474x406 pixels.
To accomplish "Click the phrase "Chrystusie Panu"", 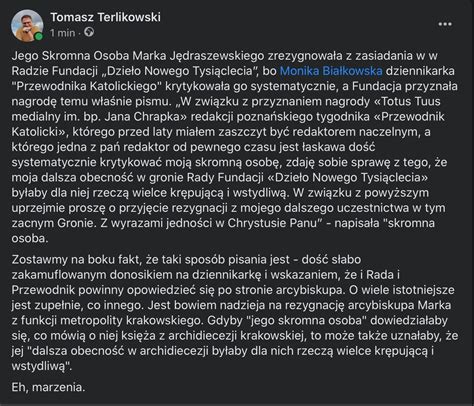I will (x=272, y=223).
